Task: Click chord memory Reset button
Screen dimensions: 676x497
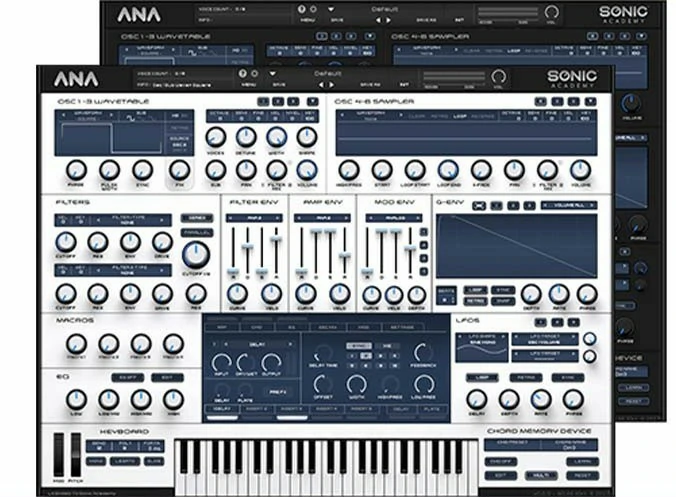Action: (x=582, y=475)
